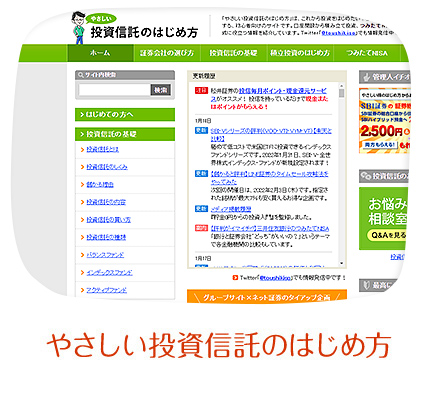
Task: Open the バランスファンド sidebar link
Action: tap(105, 255)
